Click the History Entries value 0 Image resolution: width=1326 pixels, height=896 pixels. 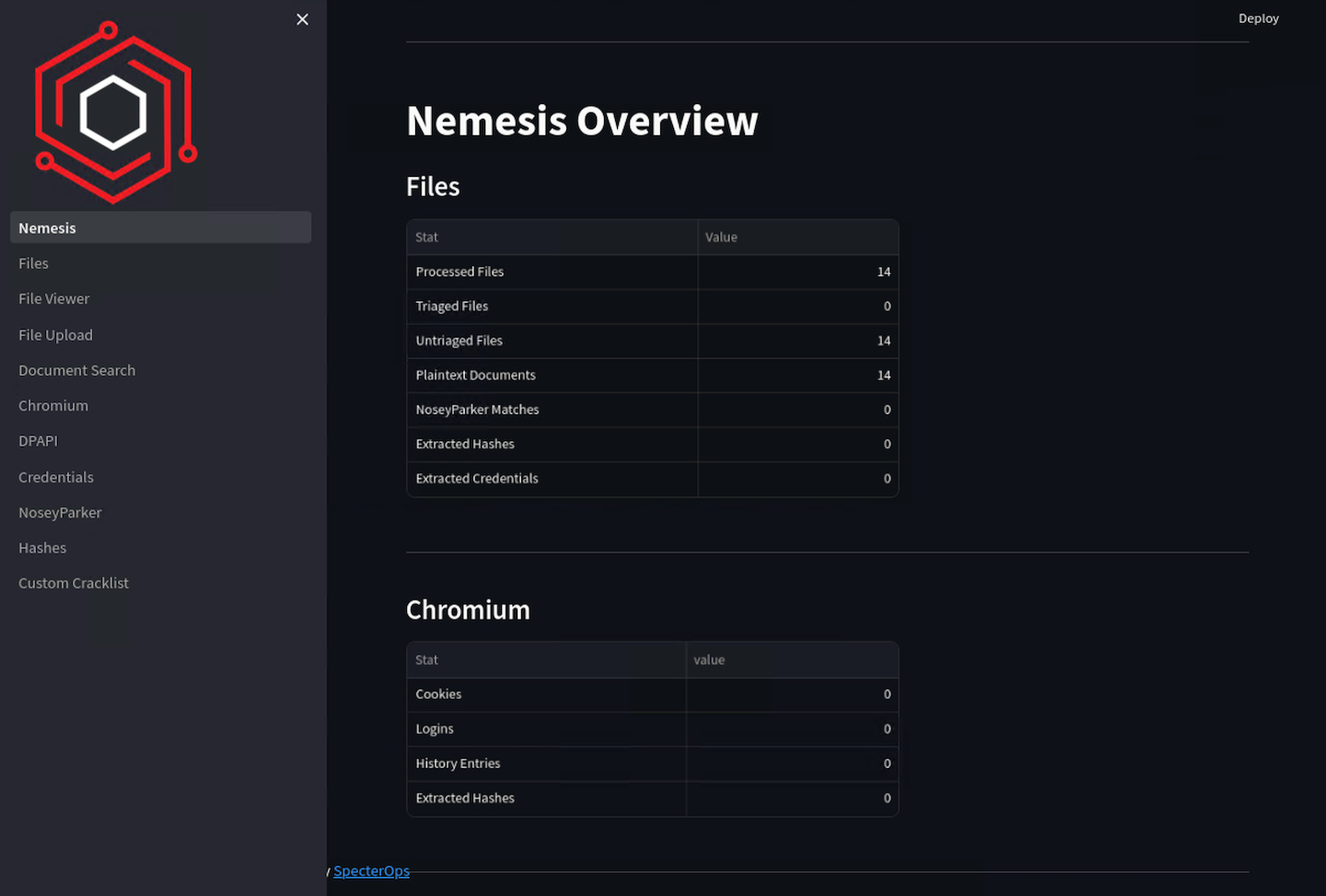coord(793,763)
